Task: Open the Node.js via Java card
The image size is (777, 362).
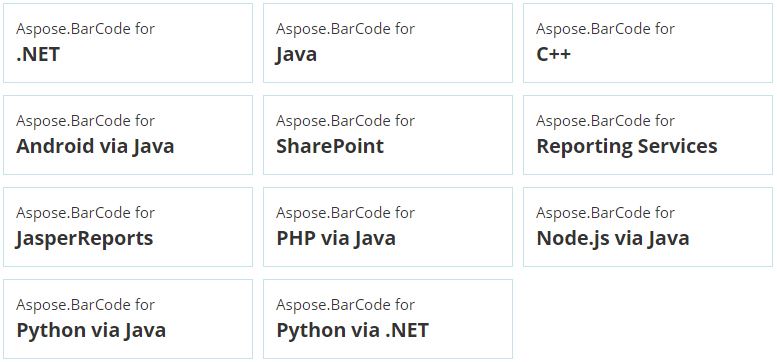Action: (x=648, y=227)
